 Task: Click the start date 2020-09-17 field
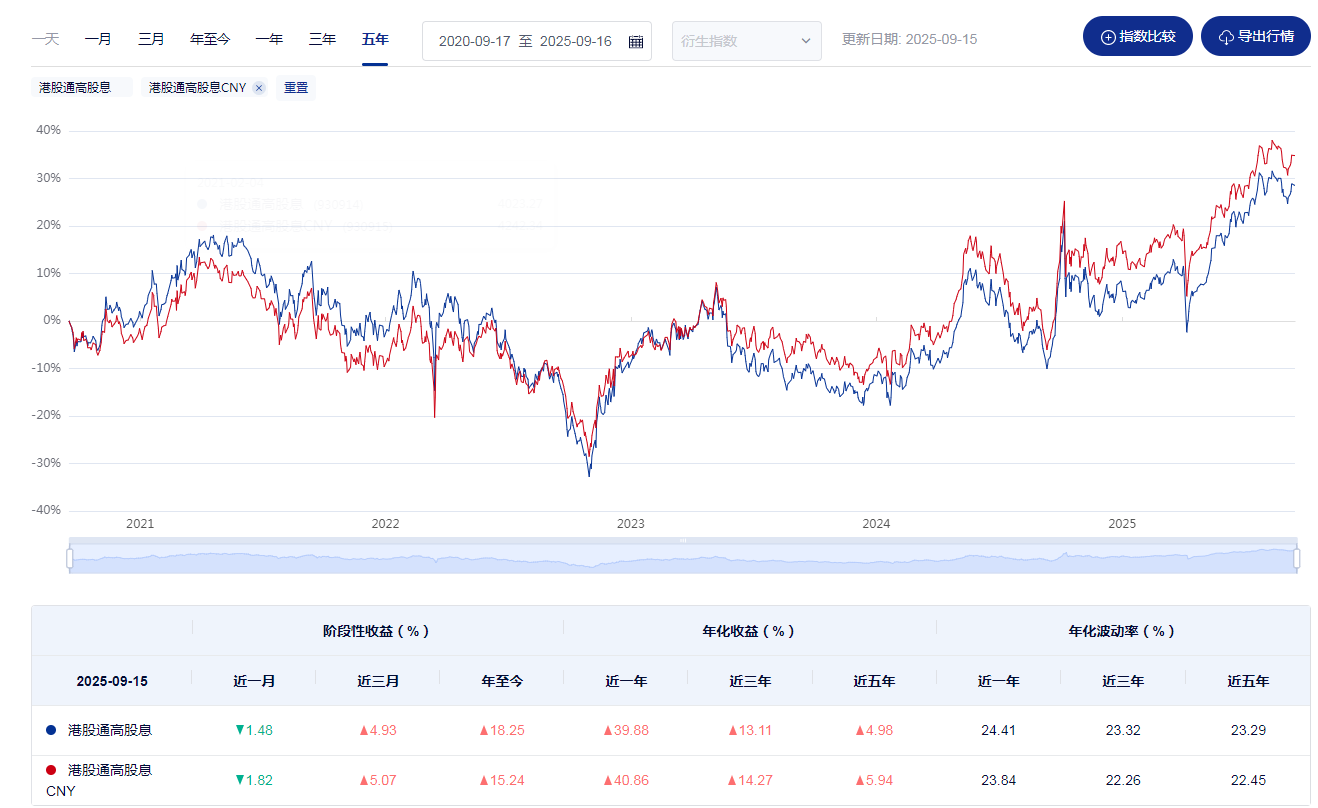coord(473,41)
